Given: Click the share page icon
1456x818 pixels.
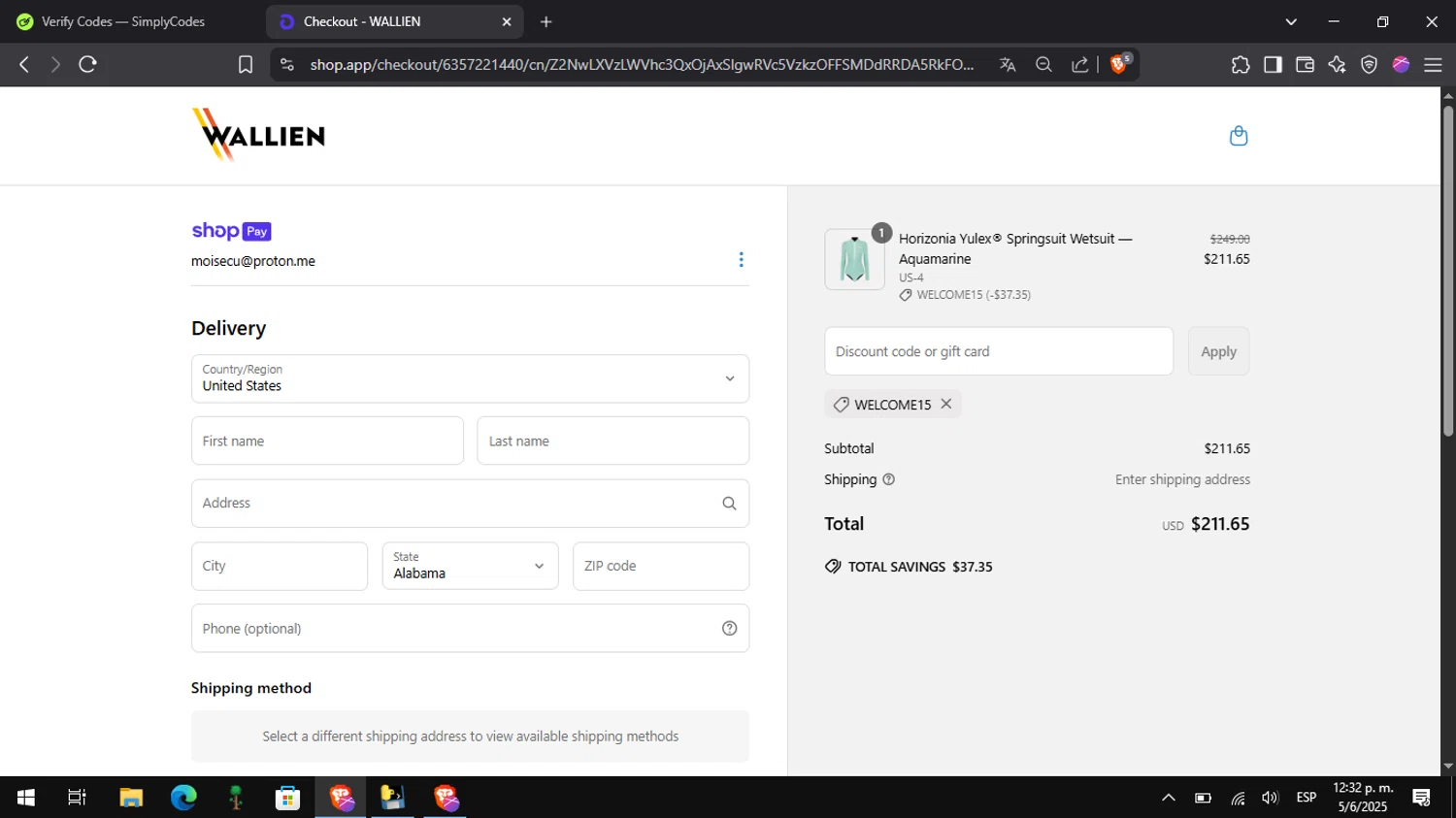Looking at the screenshot, I should click(x=1079, y=64).
